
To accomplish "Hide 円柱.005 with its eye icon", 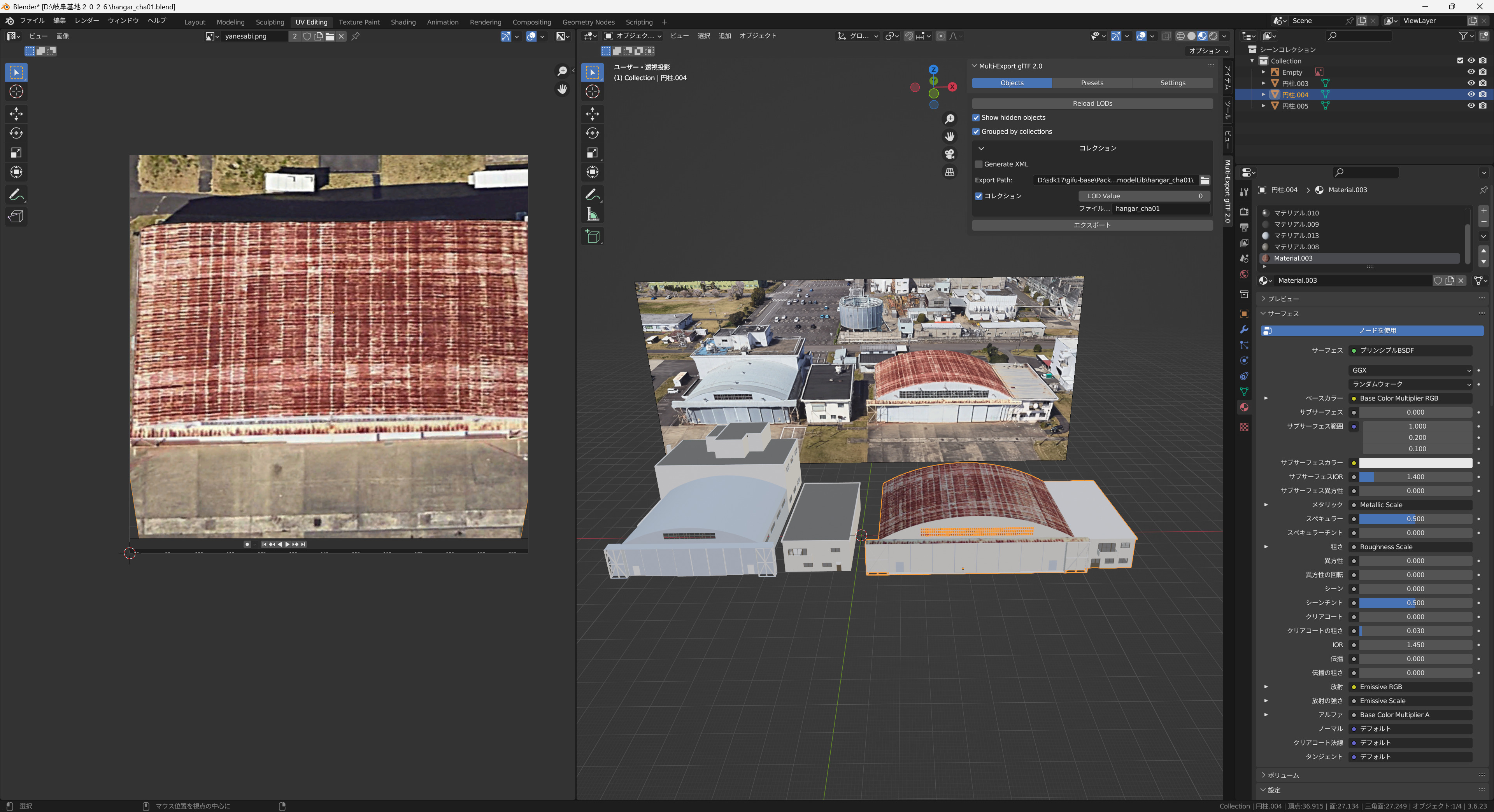I will pos(1471,106).
